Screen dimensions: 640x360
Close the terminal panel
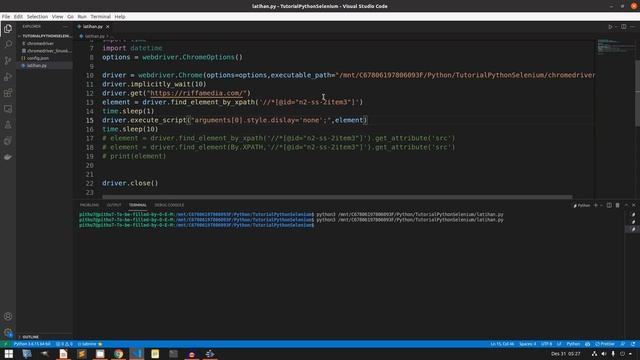pos(633,205)
